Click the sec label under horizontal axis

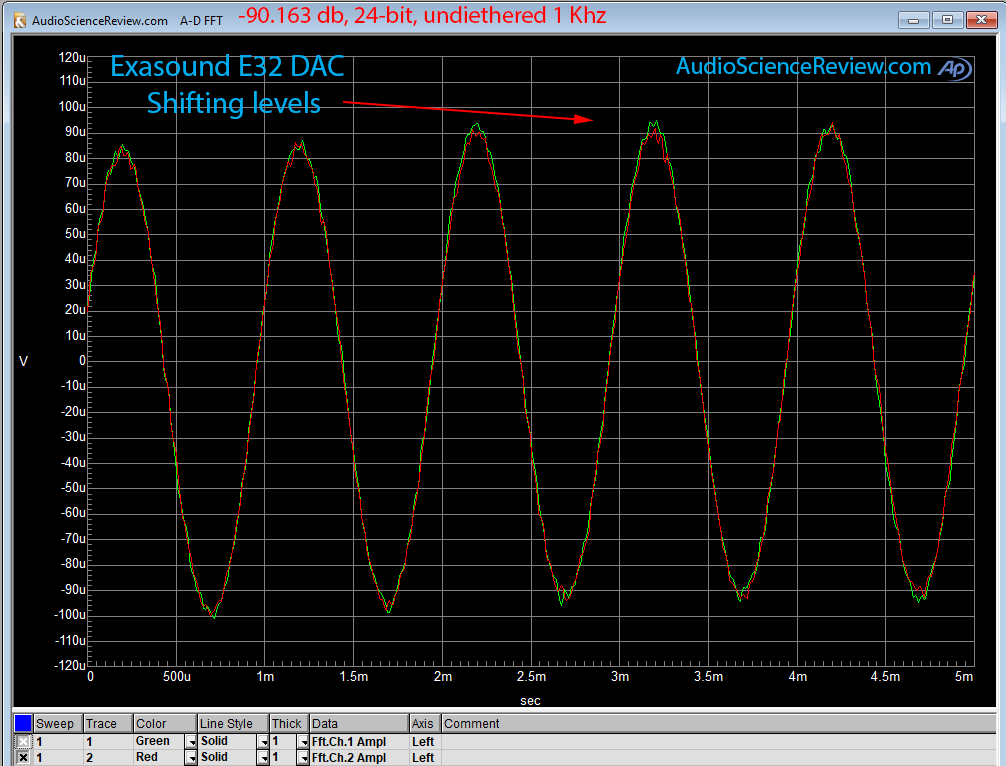pyautogui.click(x=530, y=701)
